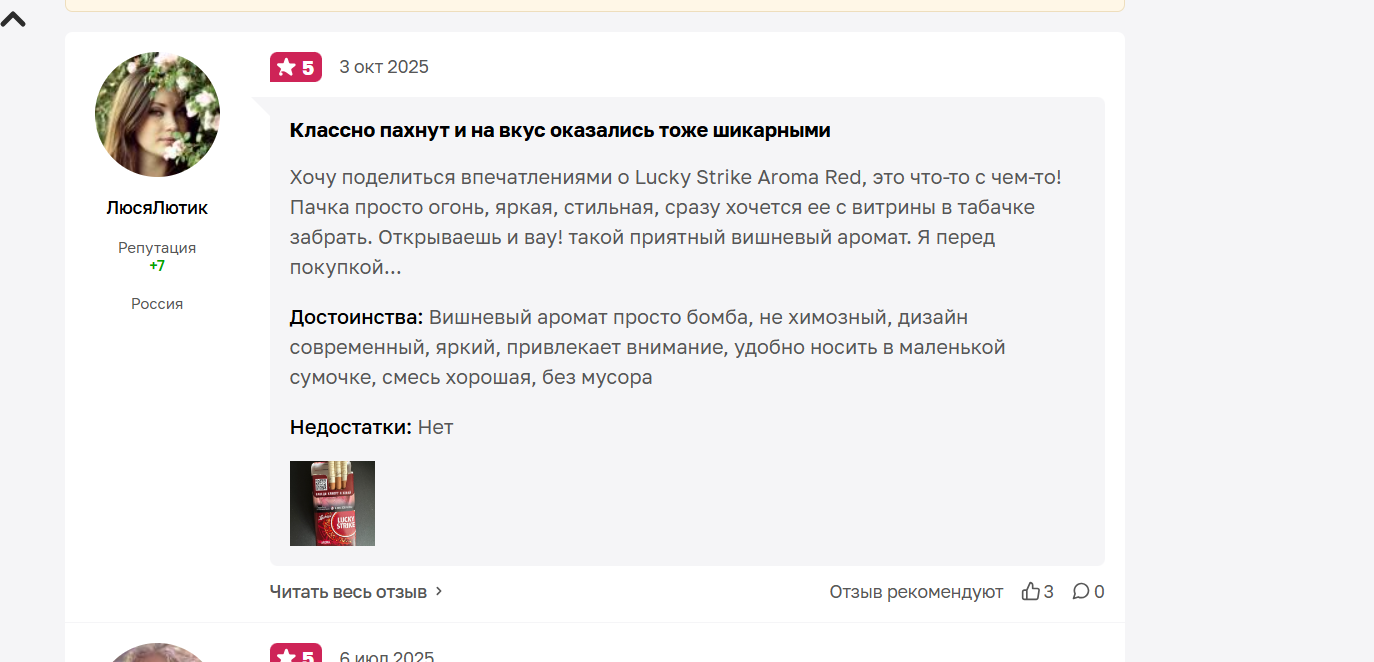Click the comments speech bubble icon
This screenshot has width=1374, height=662.
coord(1081,592)
